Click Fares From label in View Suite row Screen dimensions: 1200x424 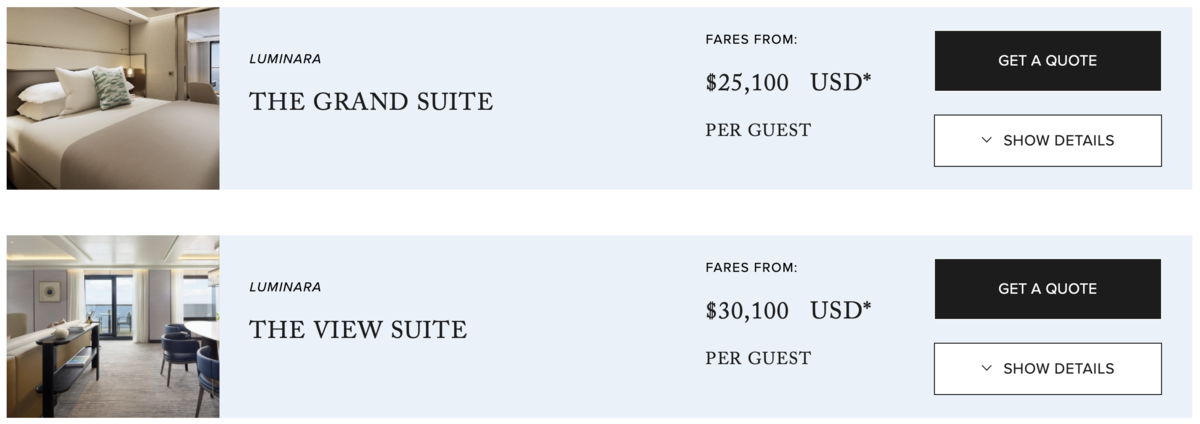[751, 268]
